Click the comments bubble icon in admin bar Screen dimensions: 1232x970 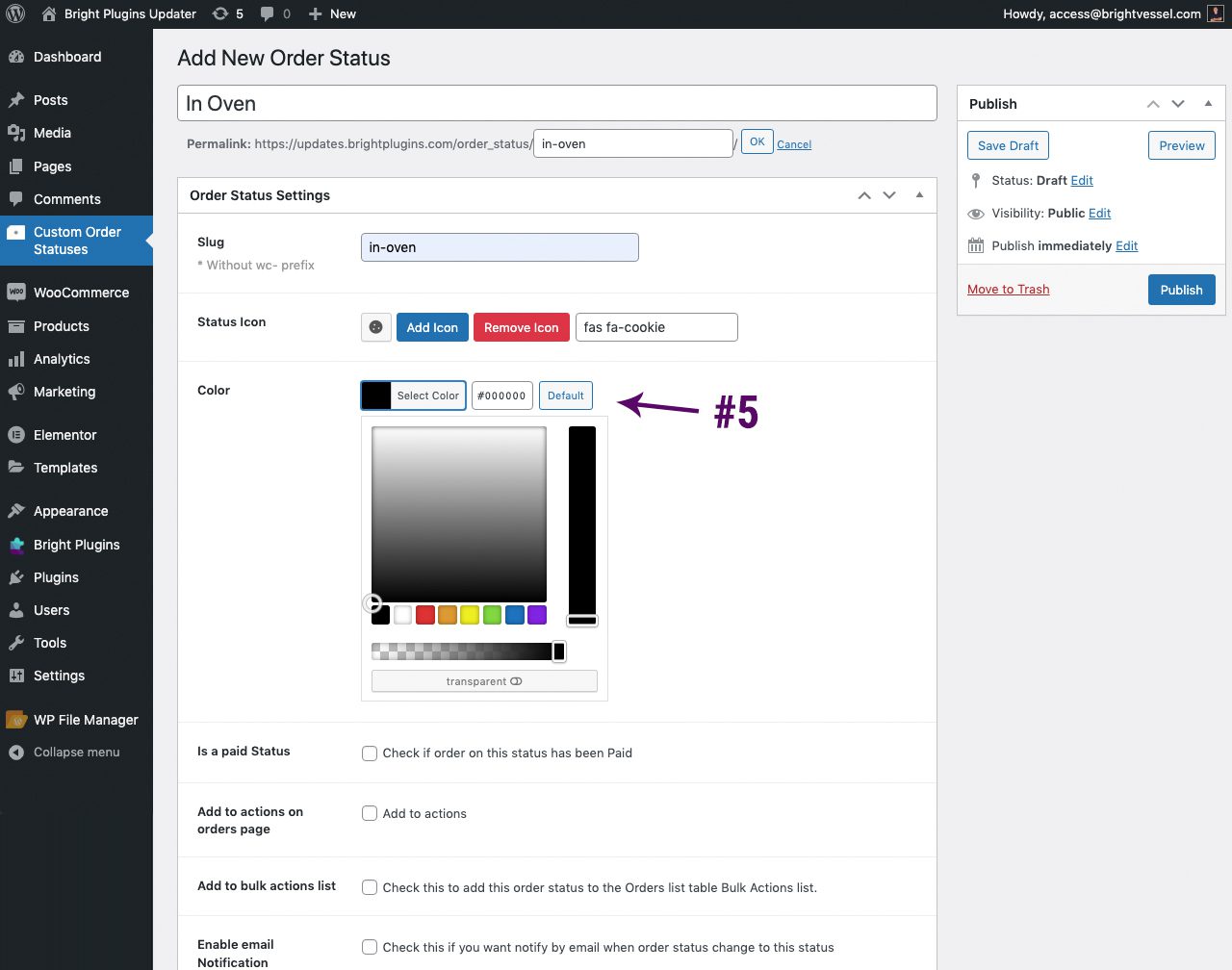click(268, 13)
